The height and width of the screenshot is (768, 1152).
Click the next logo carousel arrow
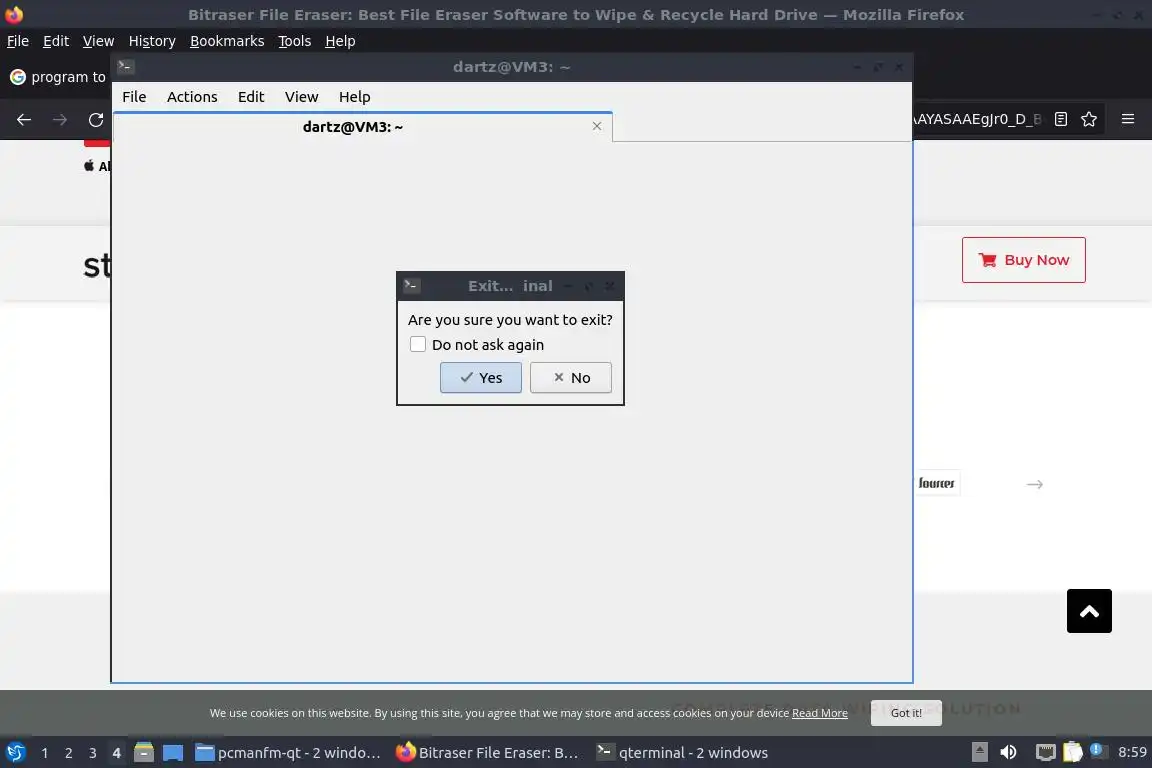pos(1034,484)
